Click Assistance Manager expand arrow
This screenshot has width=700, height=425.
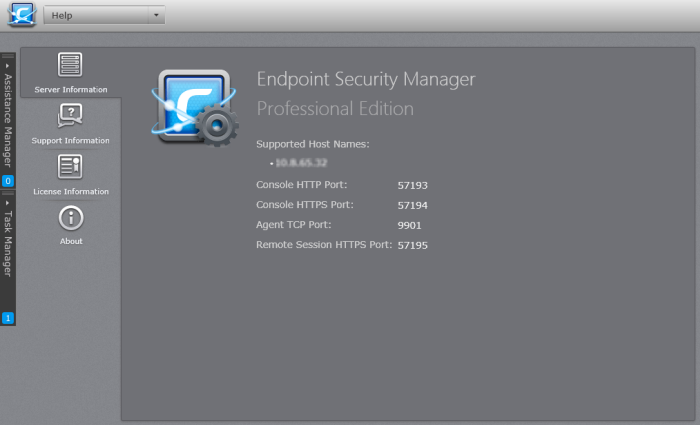(7, 66)
